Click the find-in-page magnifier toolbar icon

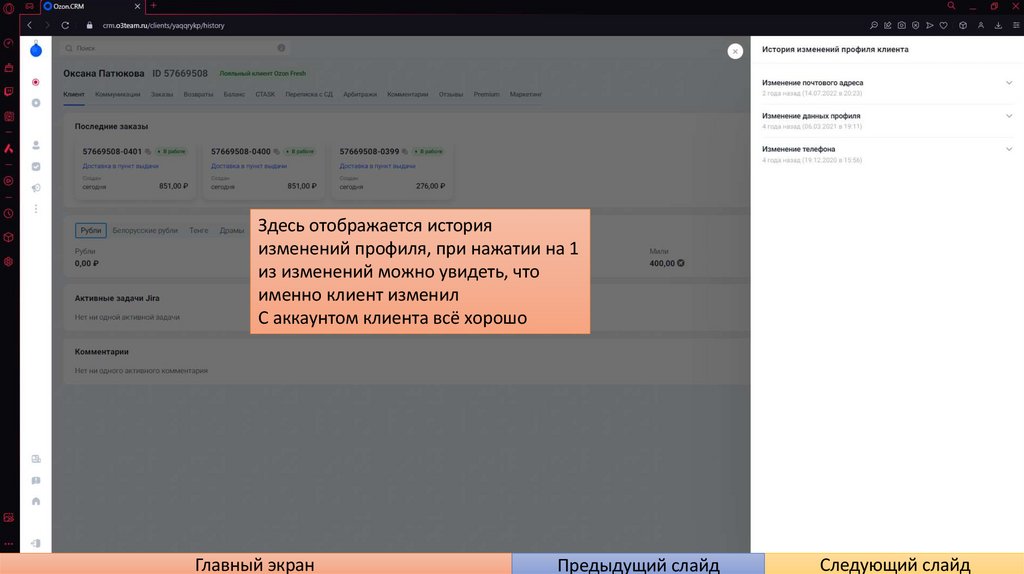click(x=874, y=25)
